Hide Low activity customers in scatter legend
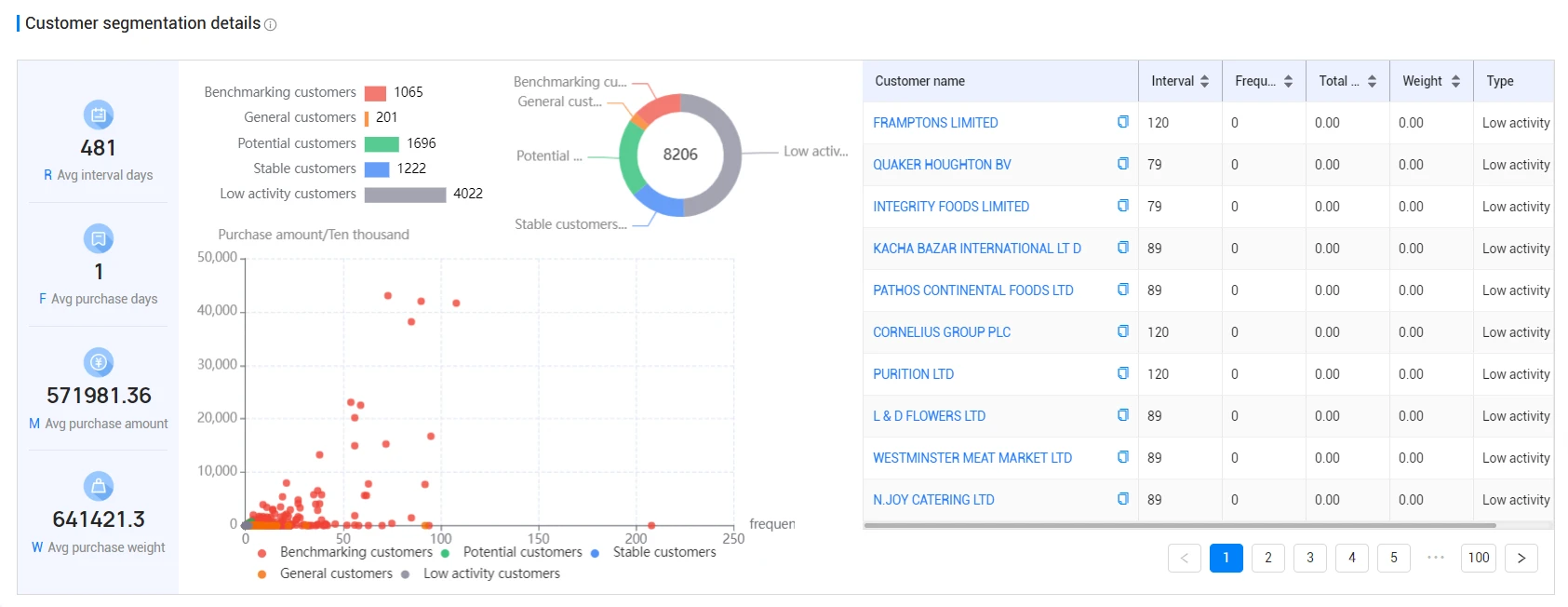The image size is (1568, 607). point(481,573)
